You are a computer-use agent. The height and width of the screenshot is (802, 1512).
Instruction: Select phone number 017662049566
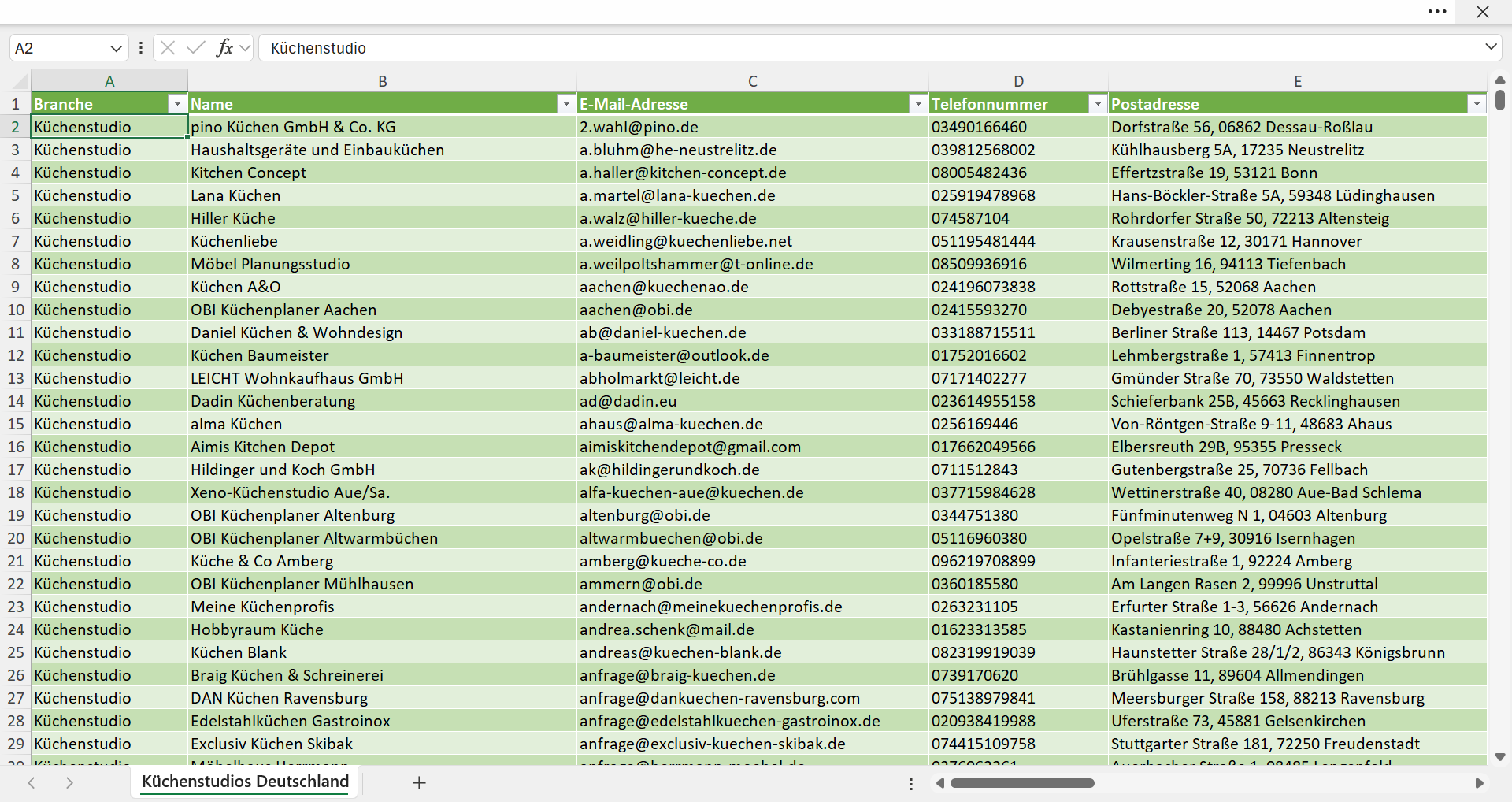point(1018,447)
